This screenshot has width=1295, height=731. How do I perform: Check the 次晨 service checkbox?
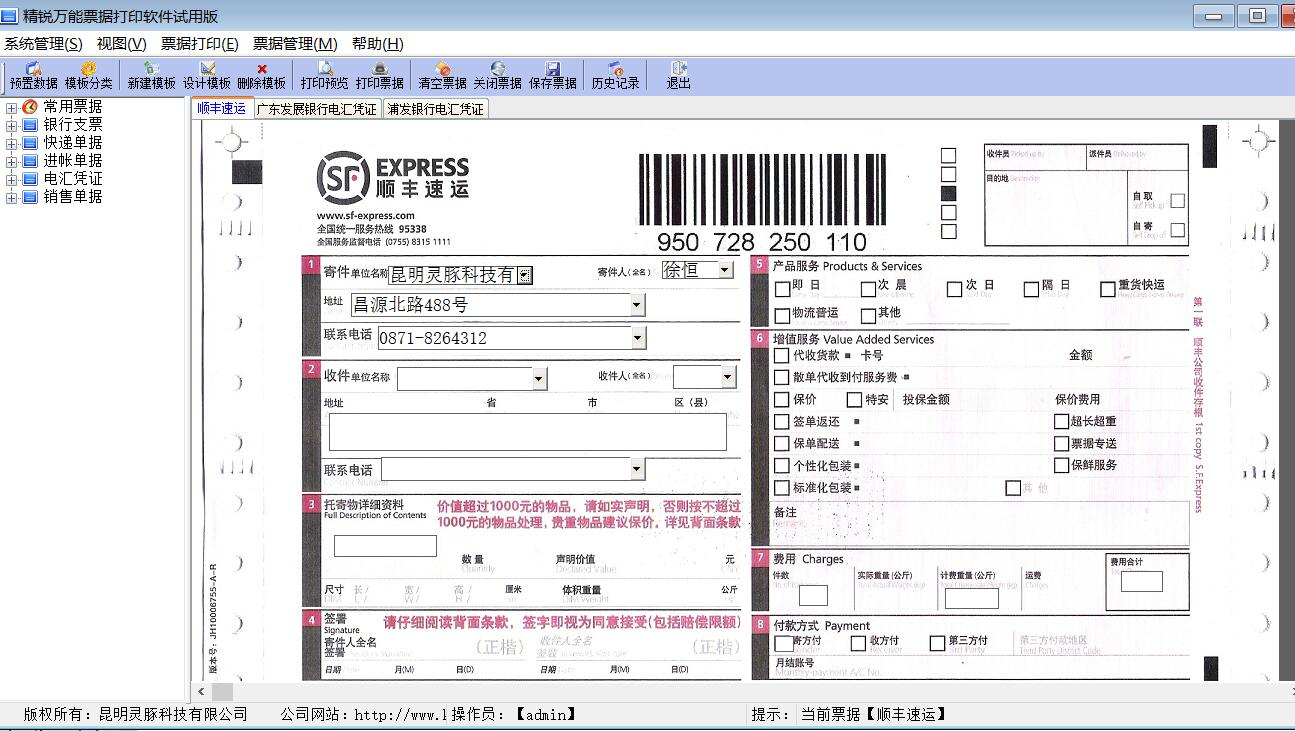[868, 289]
